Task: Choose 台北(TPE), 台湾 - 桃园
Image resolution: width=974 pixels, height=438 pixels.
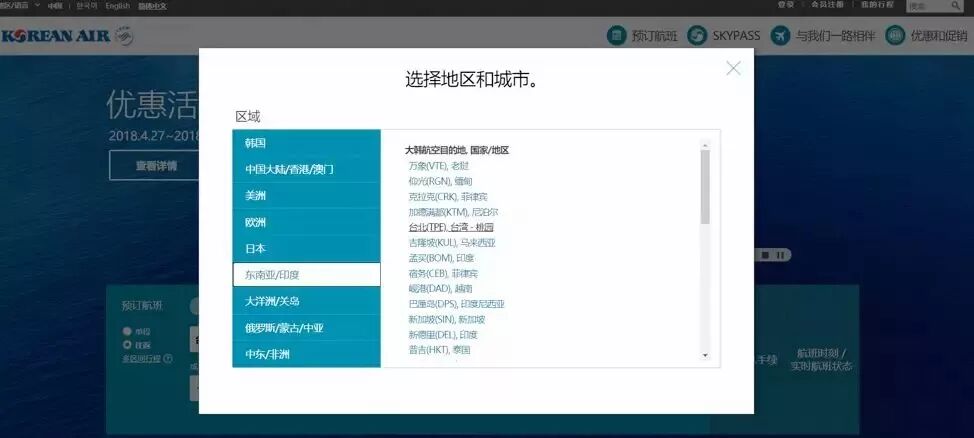Action: click(451, 227)
